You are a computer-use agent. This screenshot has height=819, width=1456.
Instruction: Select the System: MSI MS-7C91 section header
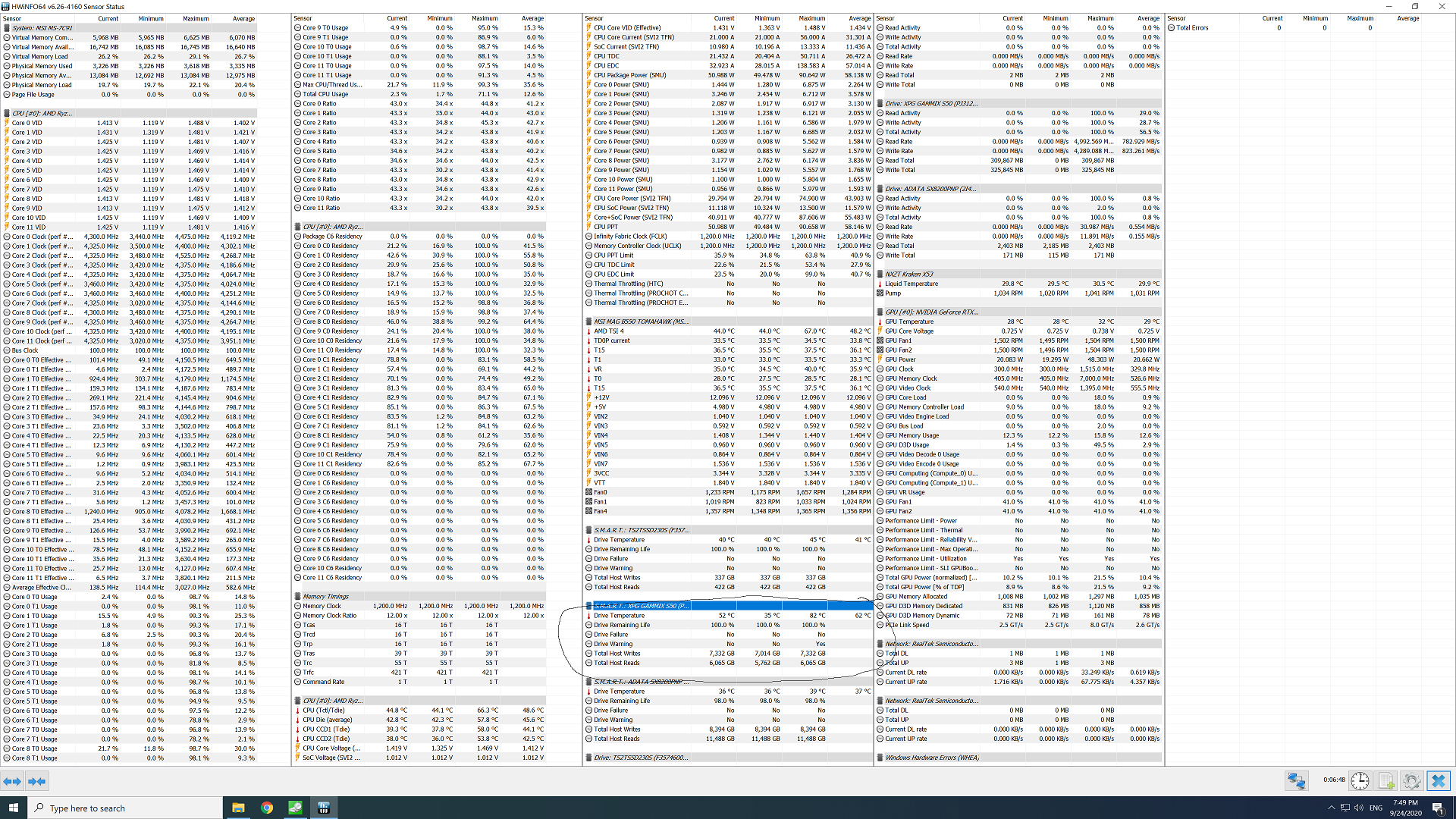[x=129, y=28]
